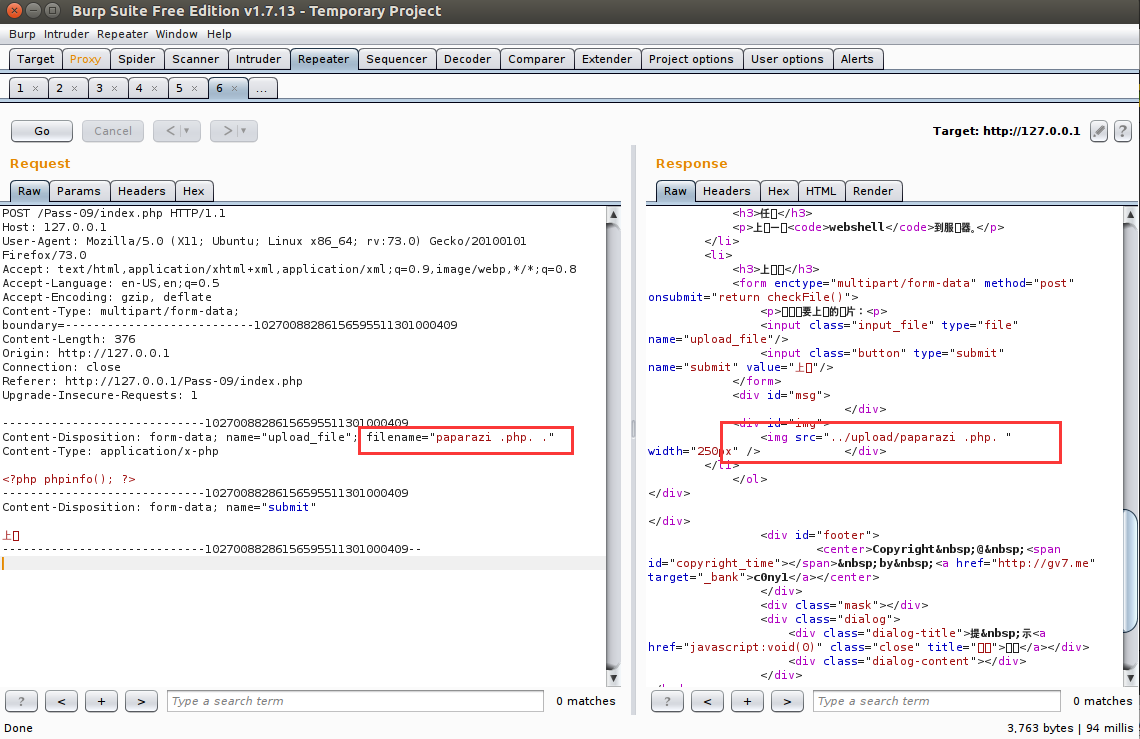Show response HTML view
The image size is (1140, 739).
(x=821, y=191)
